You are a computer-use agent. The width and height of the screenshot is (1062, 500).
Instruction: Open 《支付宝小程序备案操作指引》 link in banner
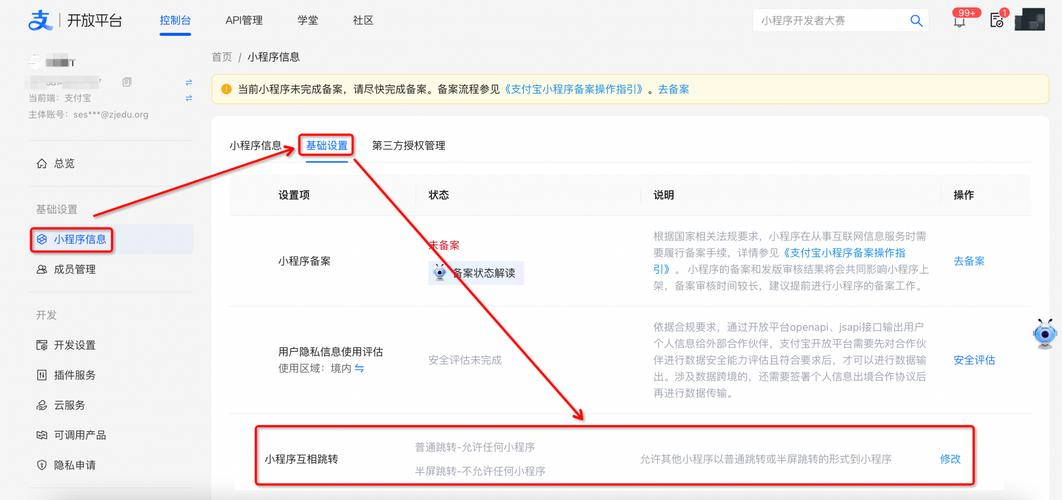click(x=574, y=89)
